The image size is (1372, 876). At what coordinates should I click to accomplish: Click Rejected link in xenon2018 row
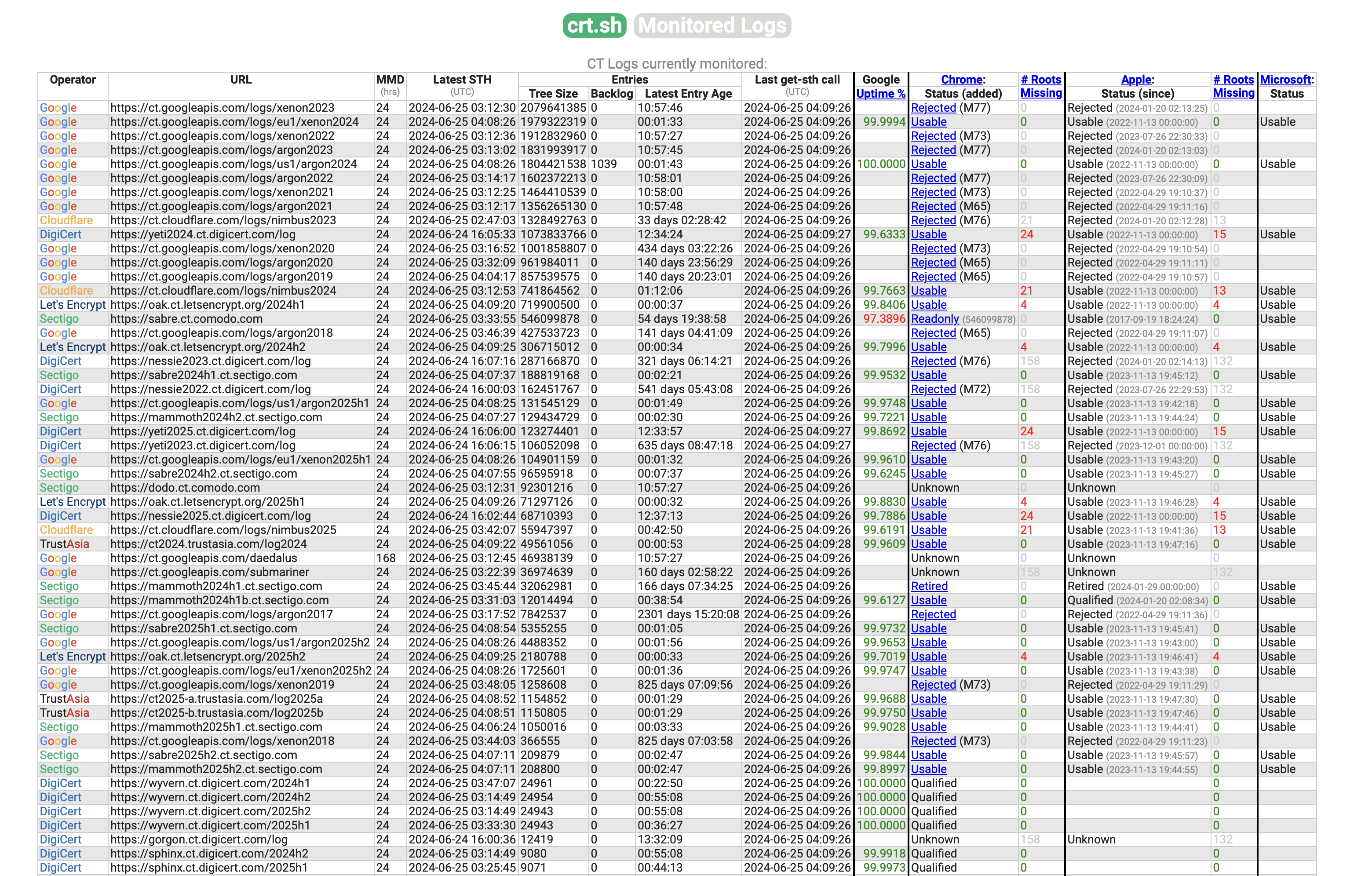[933, 741]
